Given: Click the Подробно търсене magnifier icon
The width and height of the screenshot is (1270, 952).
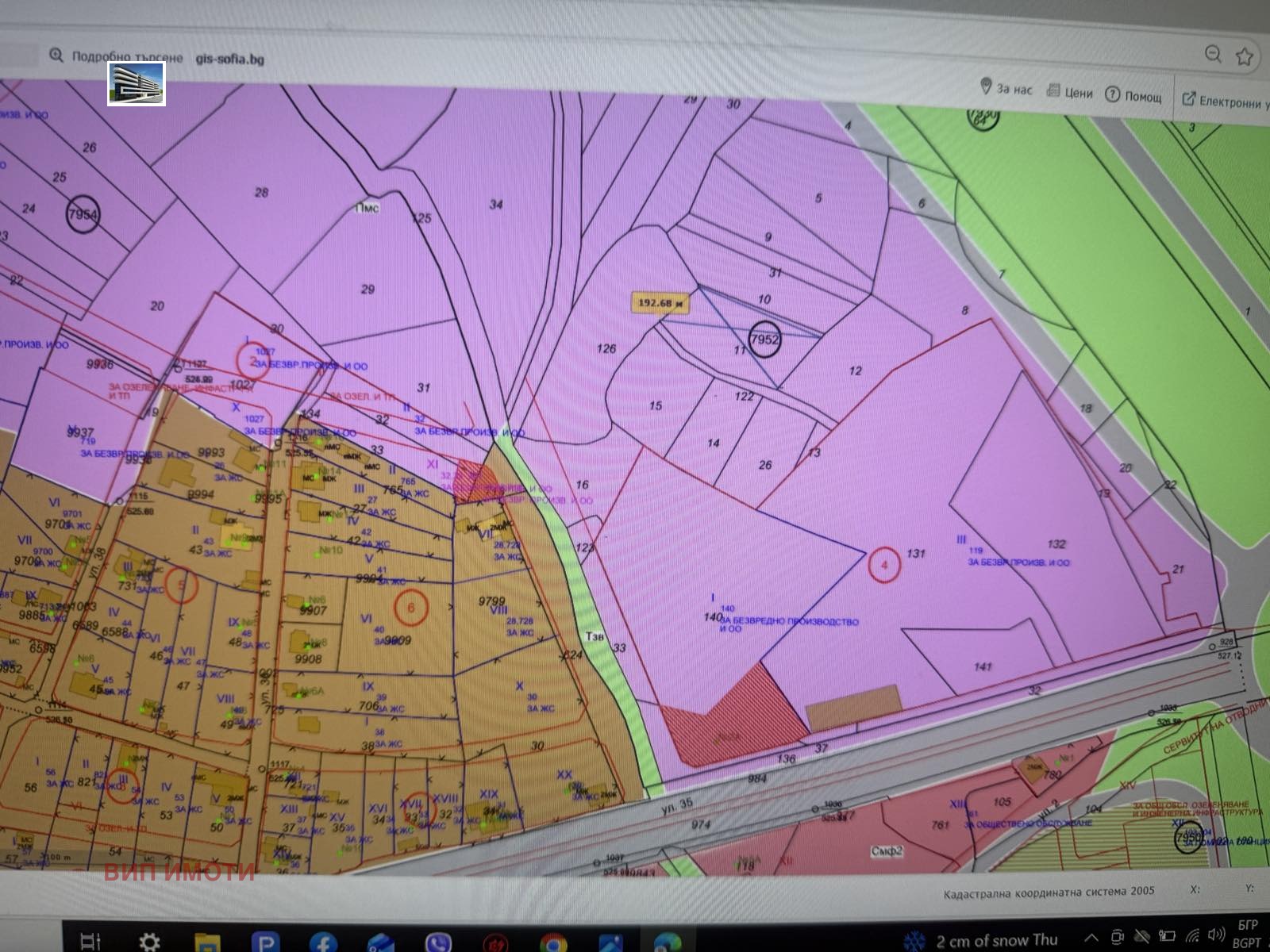Looking at the screenshot, I should pyautogui.click(x=56, y=56).
